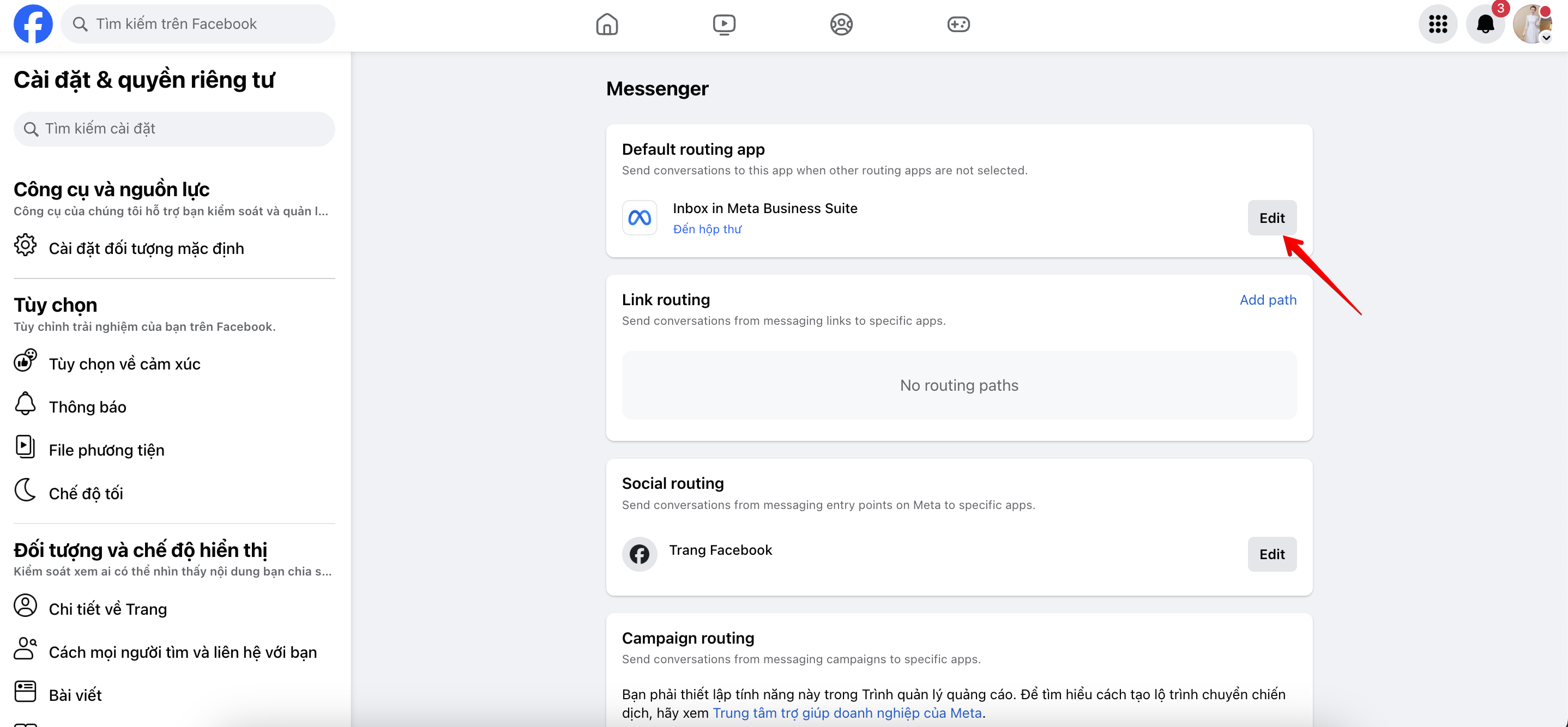Open the Gaming icon in top bar
Image resolution: width=1568 pixels, height=727 pixels.
[x=958, y=25]
